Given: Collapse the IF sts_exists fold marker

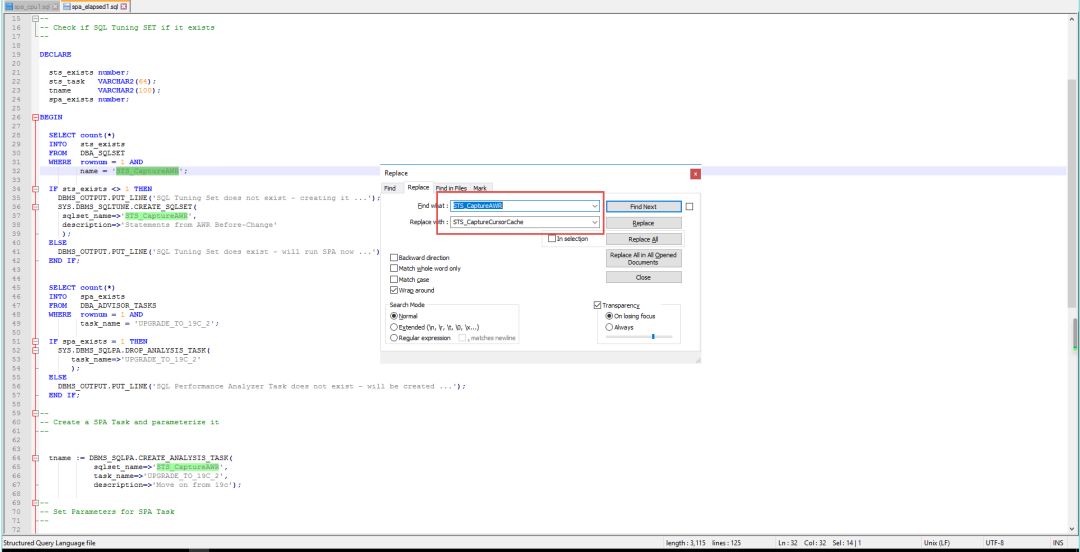Looking at the screenshot, I should (x=35, y=188).
